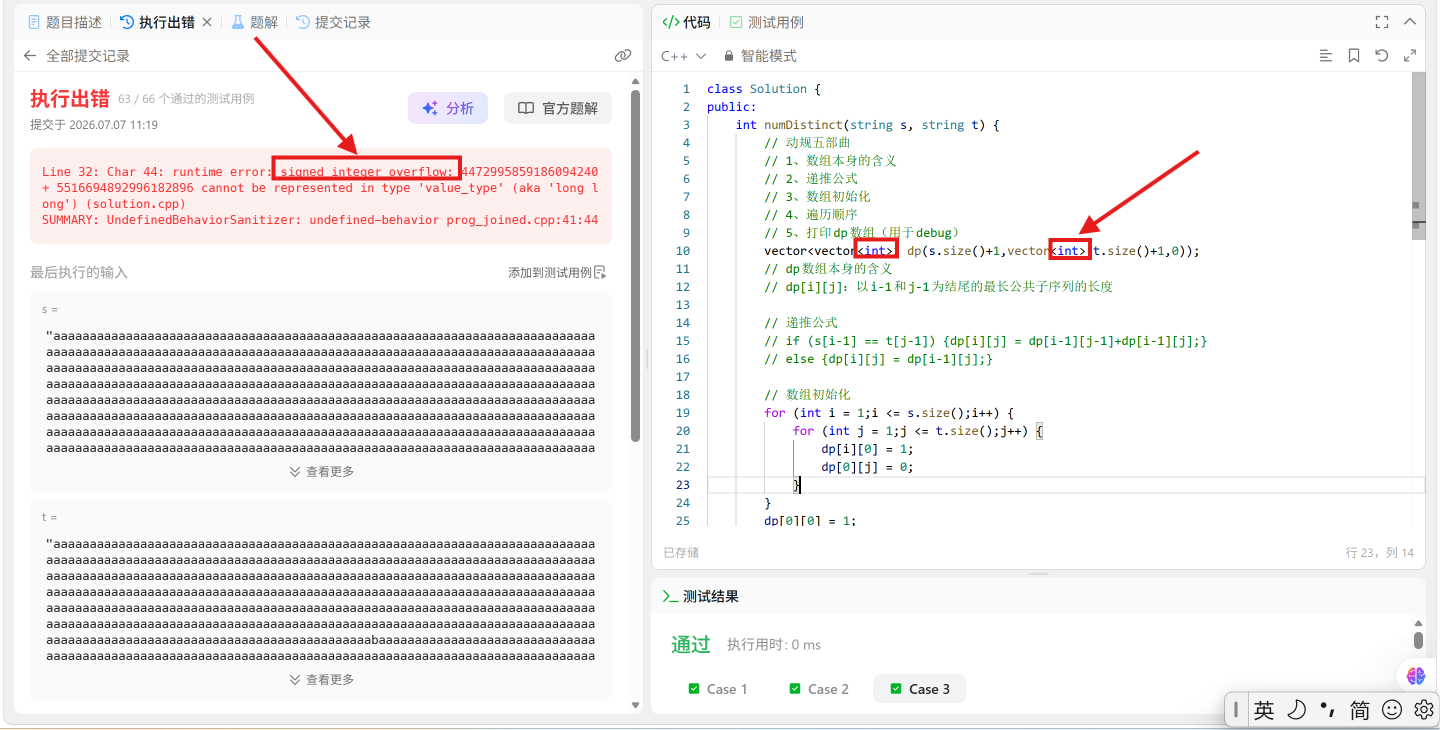Open the 题解 tab
Image resolution: width=1440 pixels, height=730 pixels.
point(255,22)
